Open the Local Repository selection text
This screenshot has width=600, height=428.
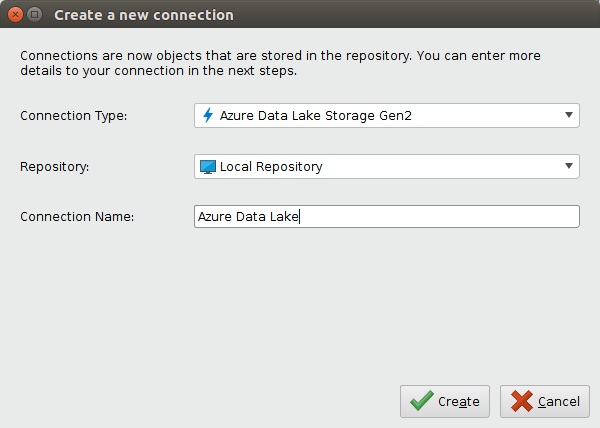(x=271, y=167)
